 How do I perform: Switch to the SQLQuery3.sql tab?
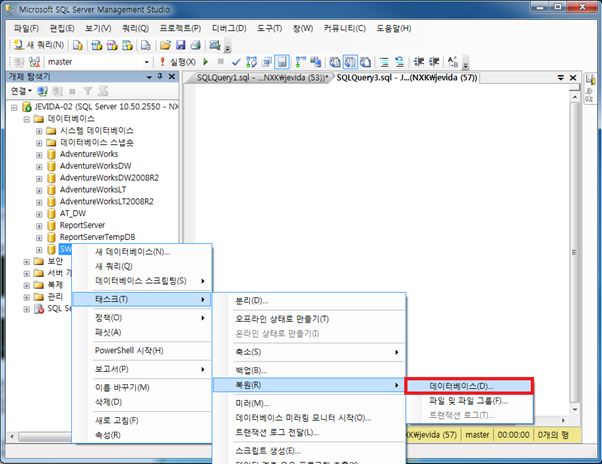407,78
